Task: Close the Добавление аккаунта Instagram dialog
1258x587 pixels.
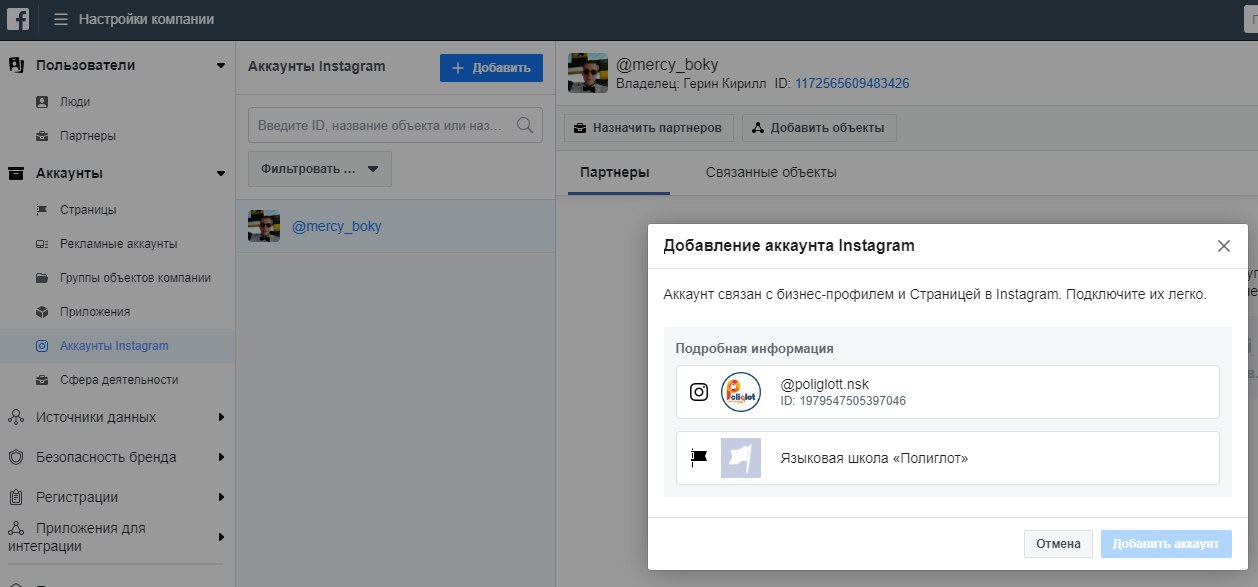Action: 1224,246
